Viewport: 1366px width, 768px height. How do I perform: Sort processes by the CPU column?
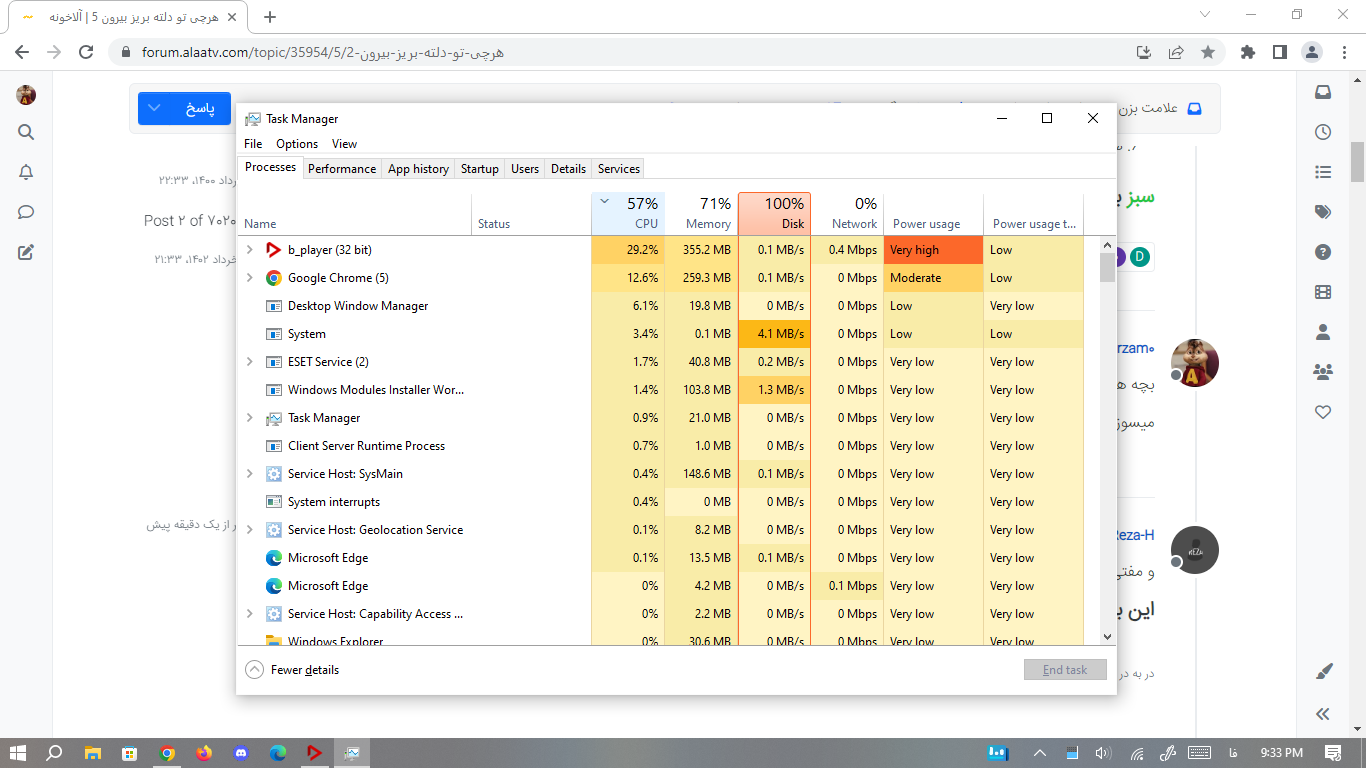628,214
